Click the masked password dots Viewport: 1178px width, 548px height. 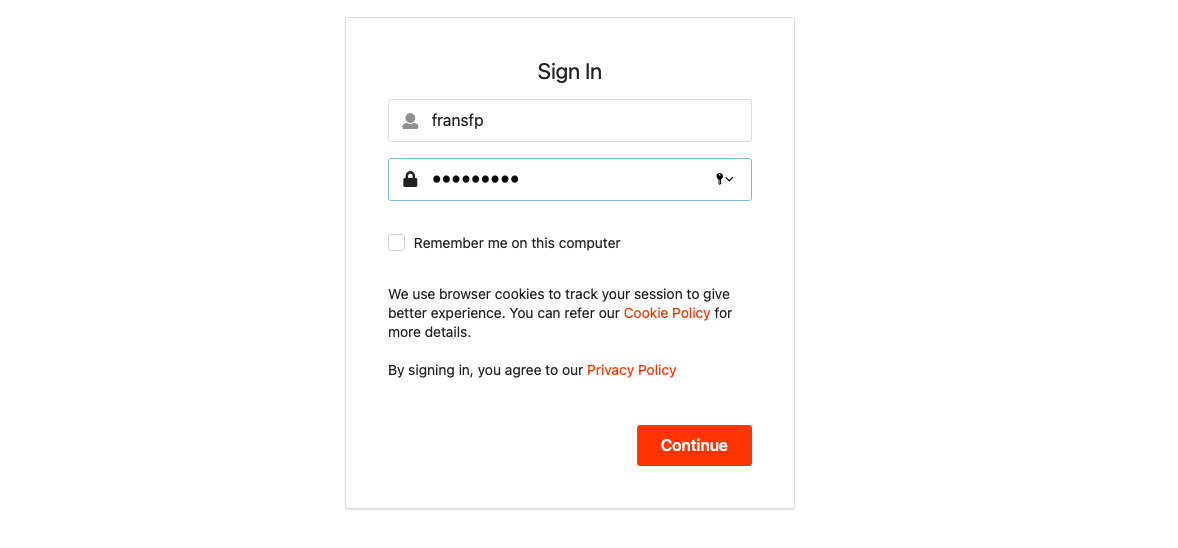coord(475,180)
